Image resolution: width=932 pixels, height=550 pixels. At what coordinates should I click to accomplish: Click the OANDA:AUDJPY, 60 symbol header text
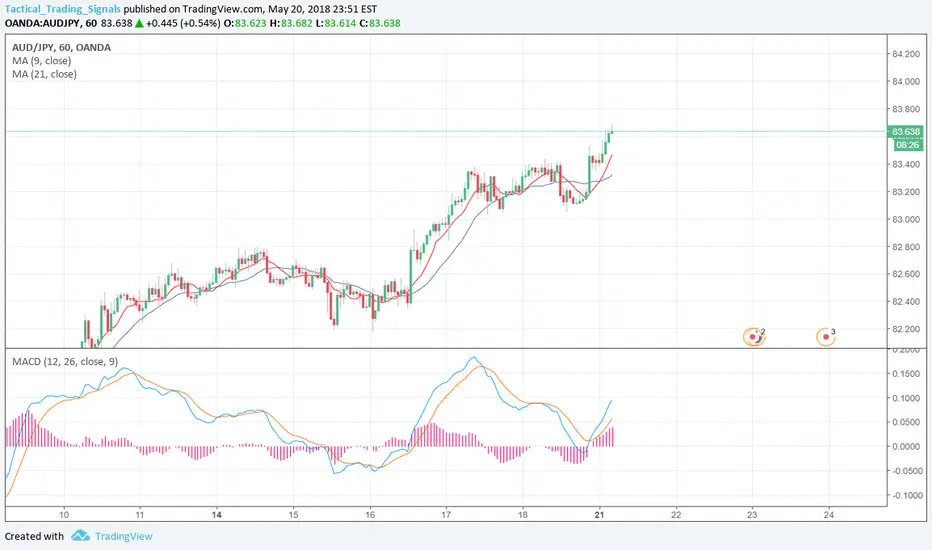coord(51,24)
